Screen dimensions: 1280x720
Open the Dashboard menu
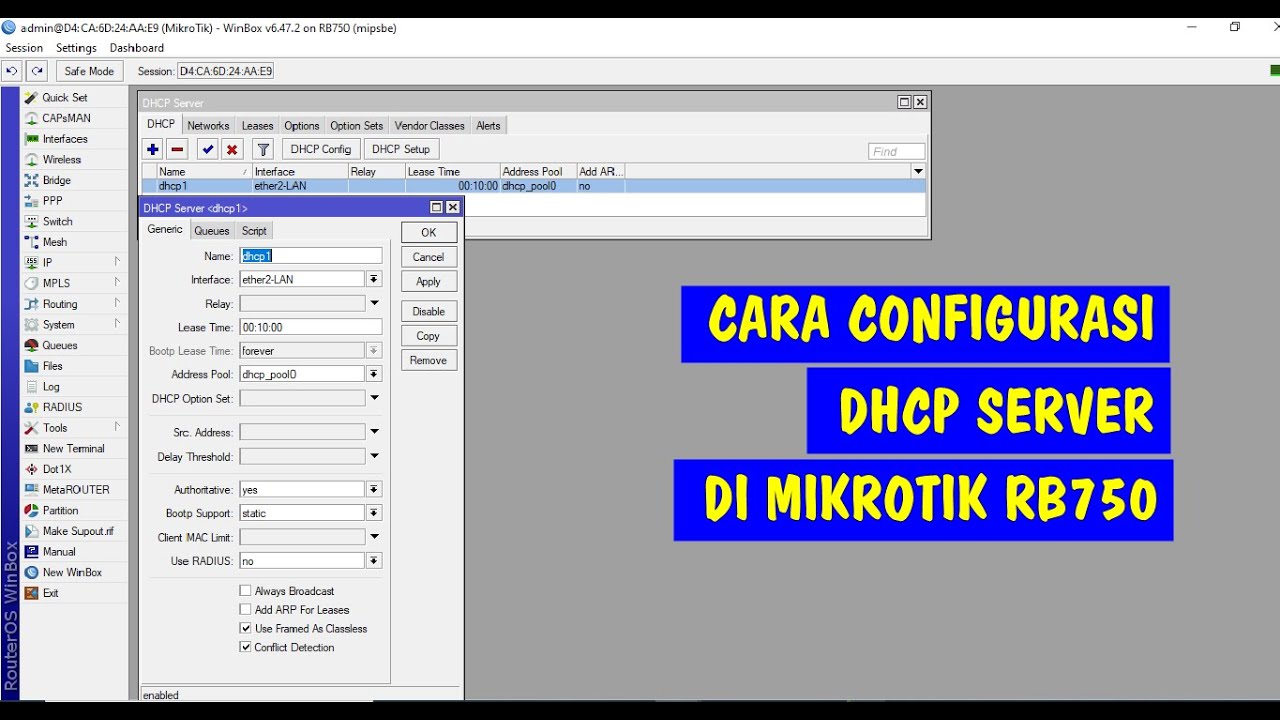[137, 48]
